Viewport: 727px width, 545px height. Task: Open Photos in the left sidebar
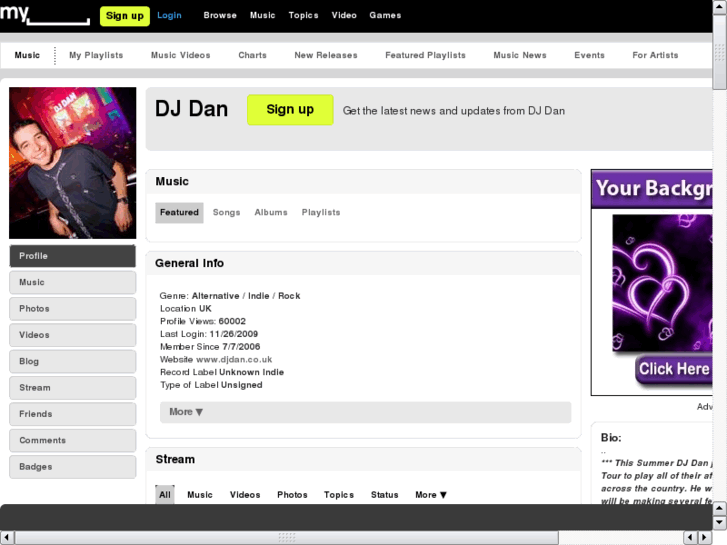[x=73, y=309]
